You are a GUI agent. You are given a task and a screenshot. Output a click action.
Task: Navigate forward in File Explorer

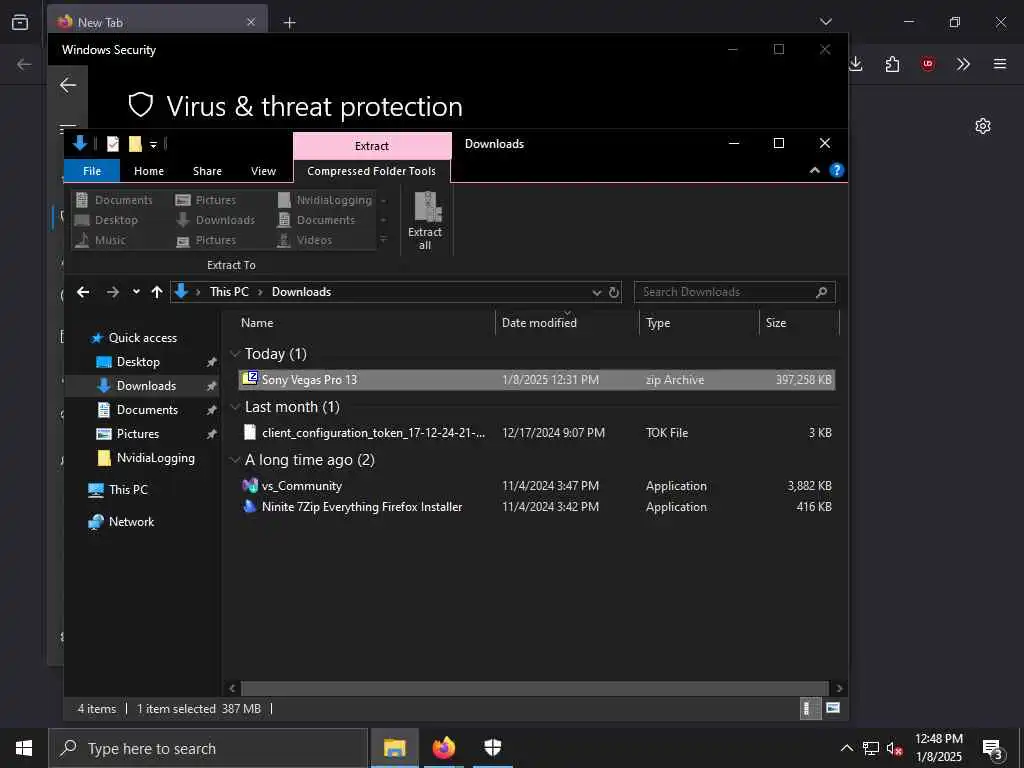(113, 292)
